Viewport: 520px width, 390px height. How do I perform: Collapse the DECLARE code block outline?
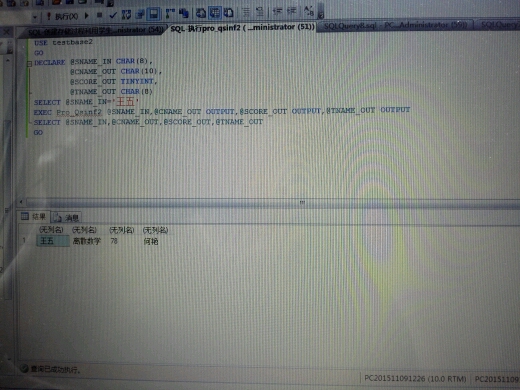[x=29, y=63]
